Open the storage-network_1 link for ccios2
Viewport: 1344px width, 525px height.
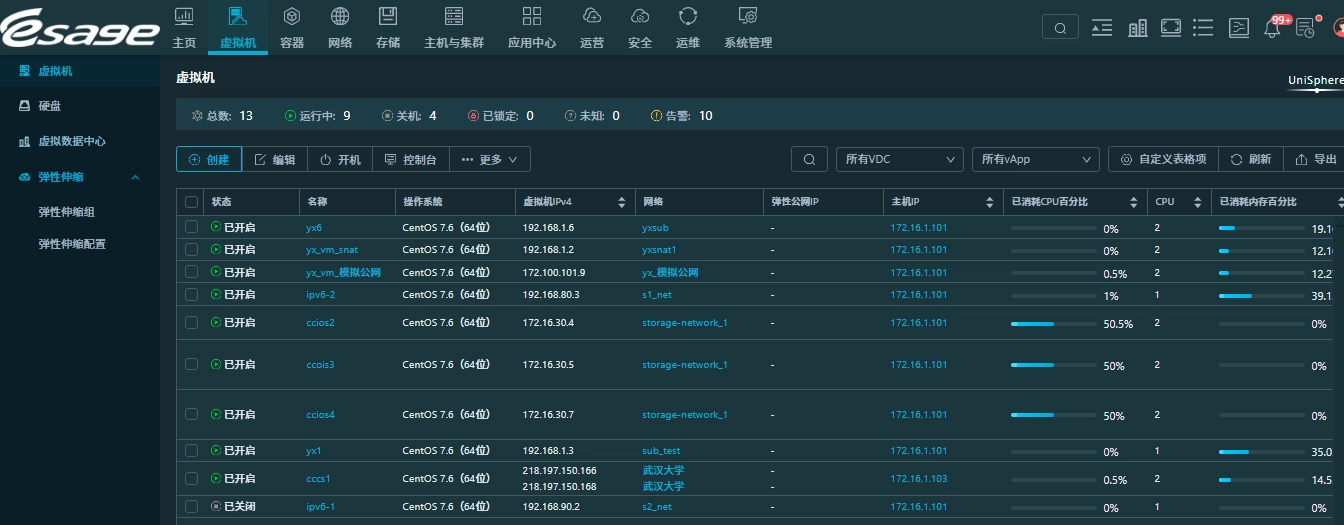click(x=685, y=323)
